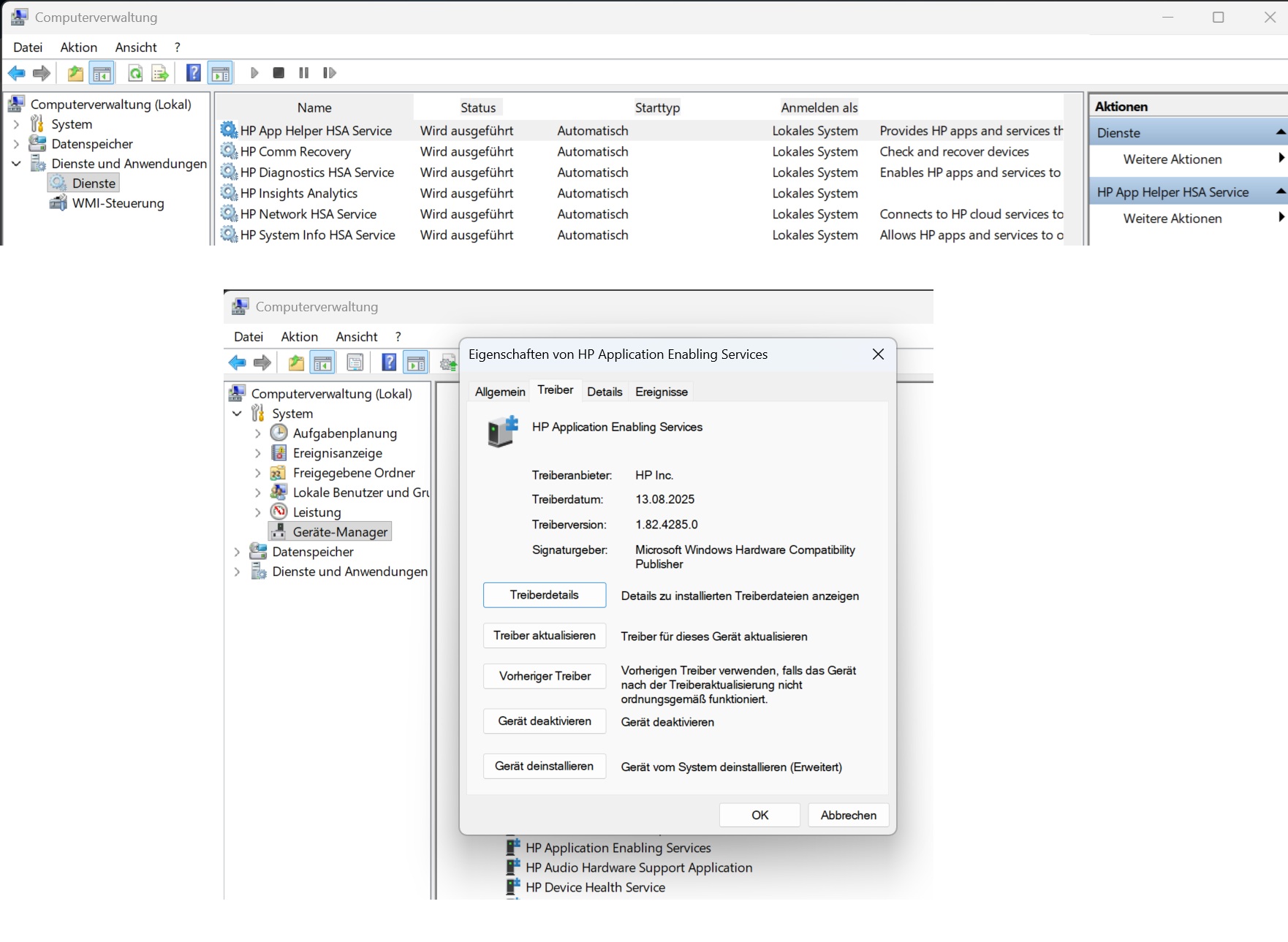Click the Refresh icon in top toolbar
This screenshot has width=1288, height=942.
pos(135,73)
